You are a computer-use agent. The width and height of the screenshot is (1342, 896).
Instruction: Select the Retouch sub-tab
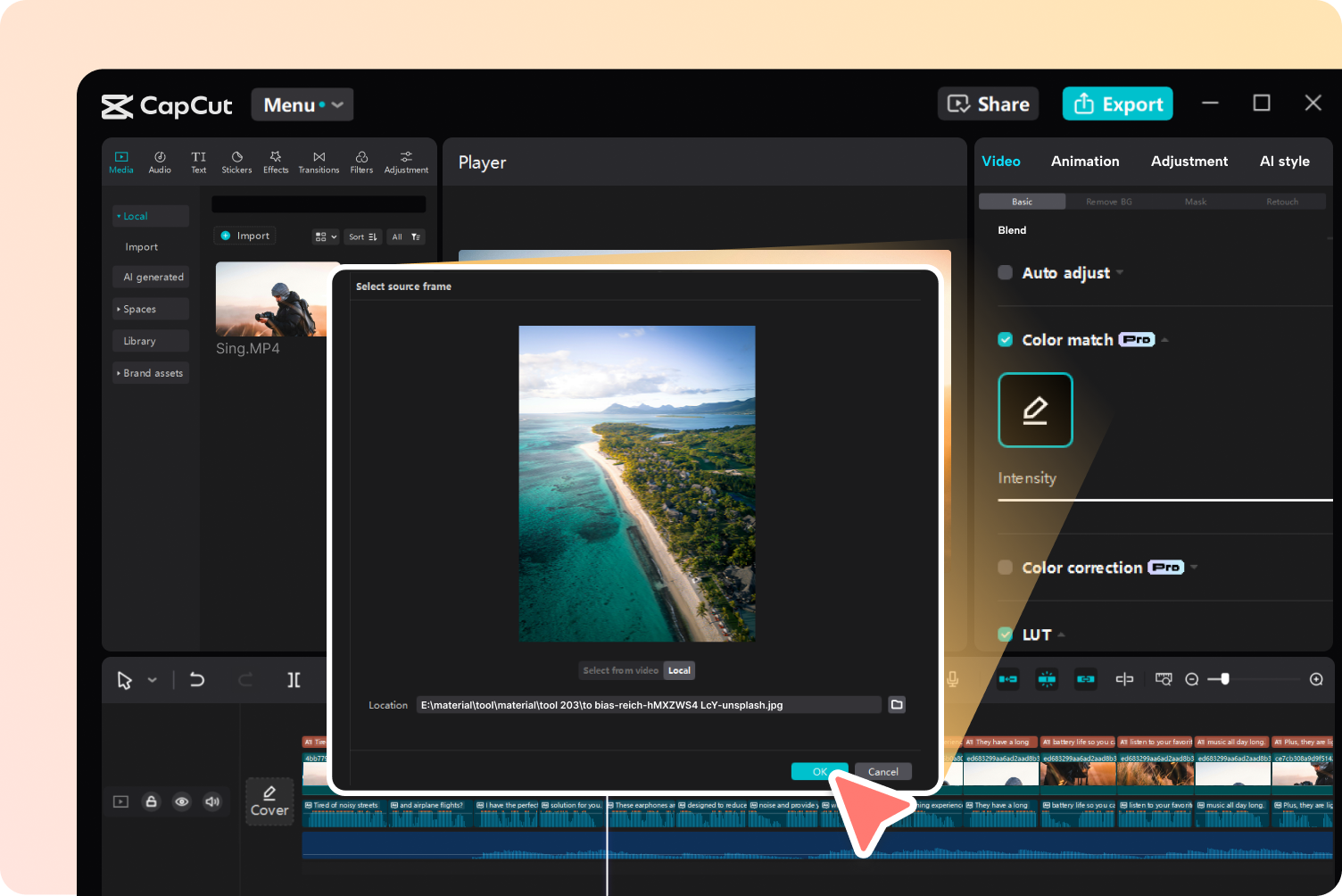(1282, 202)
